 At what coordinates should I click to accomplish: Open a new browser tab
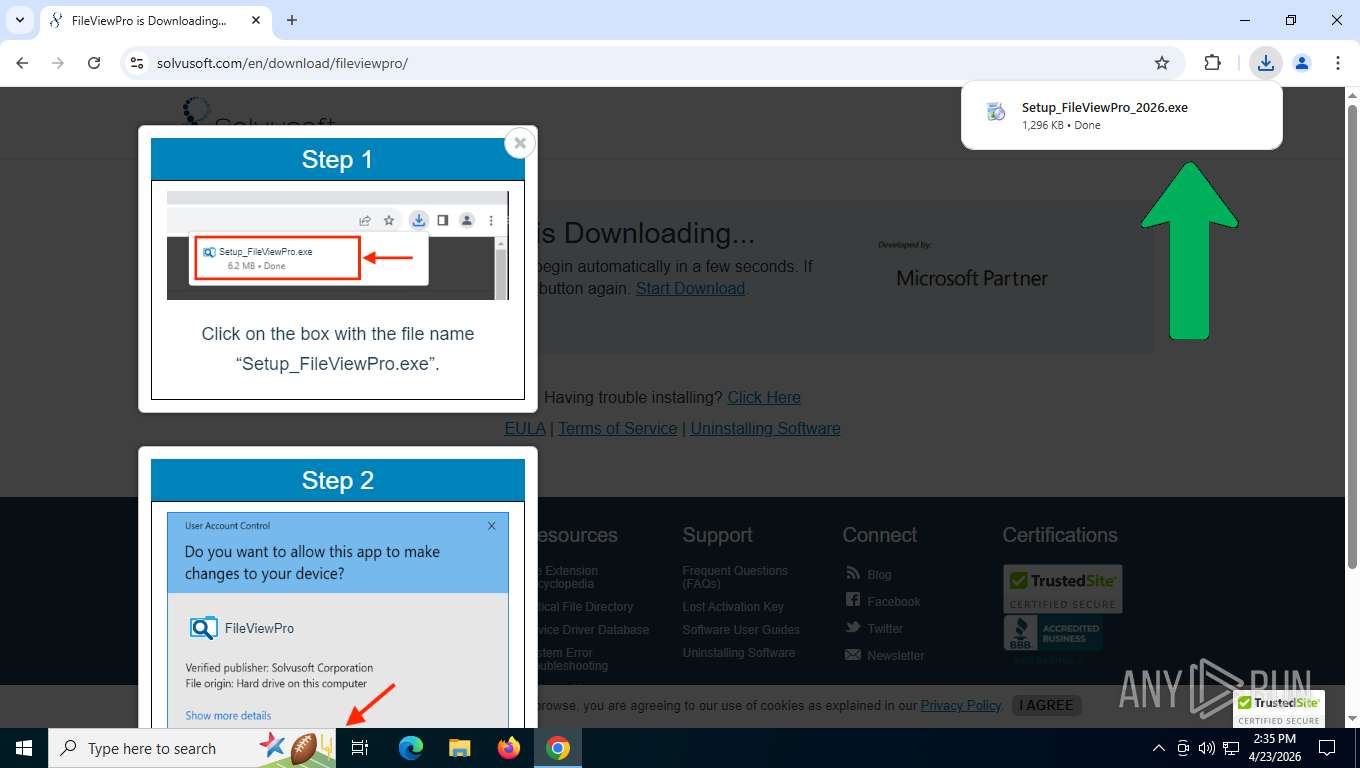tap(292, 20)
